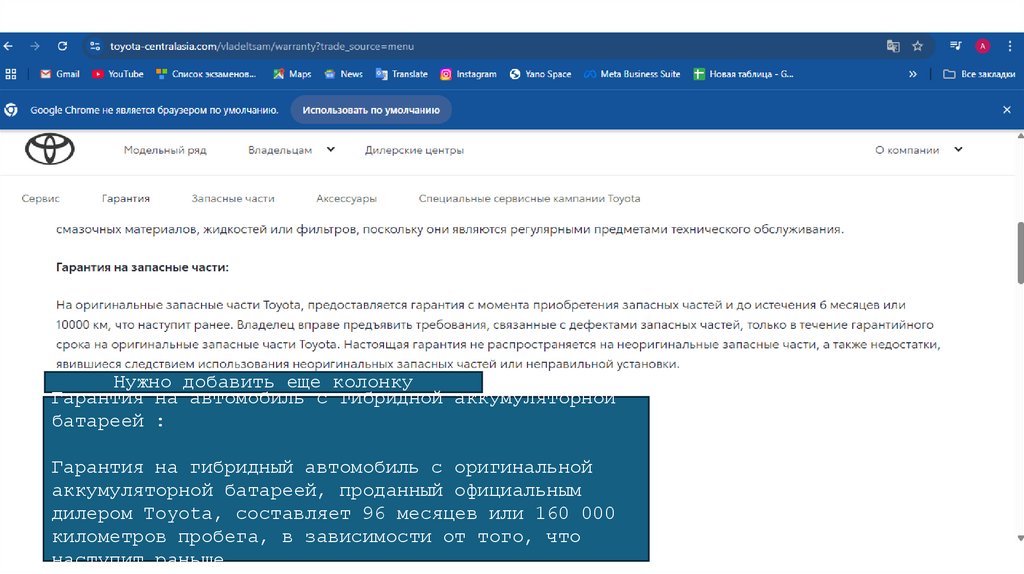Open Модельный ряд menu

pyautogui.click(x=165, y=150)
